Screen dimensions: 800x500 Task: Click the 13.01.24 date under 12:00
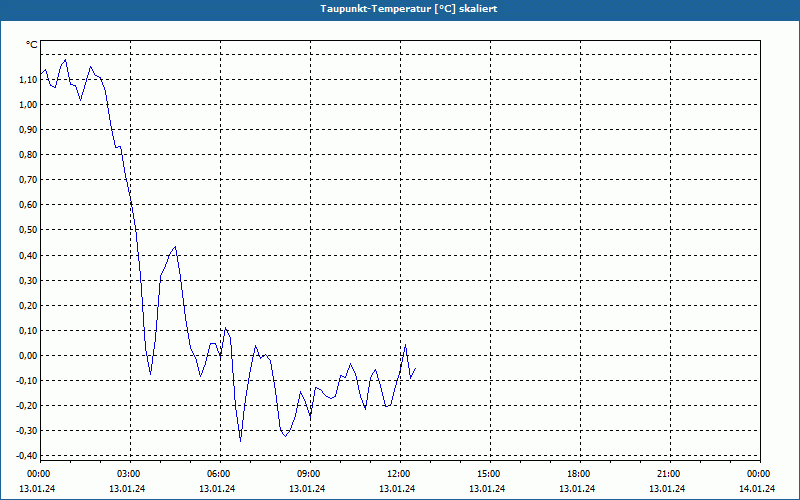(x=397, y=488)
